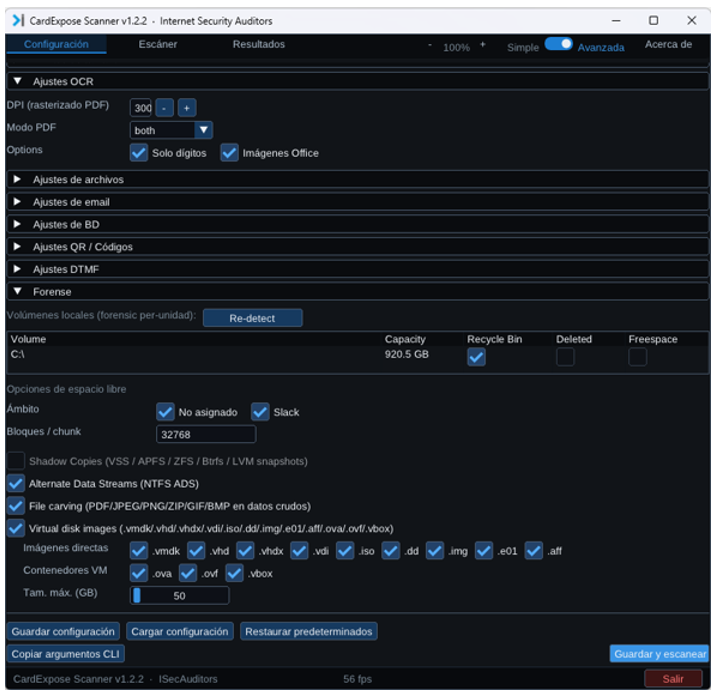The width and height of the screenshot is (717, 695).
Task: Uncheck the Virtual disk images option
Action: 16,528
